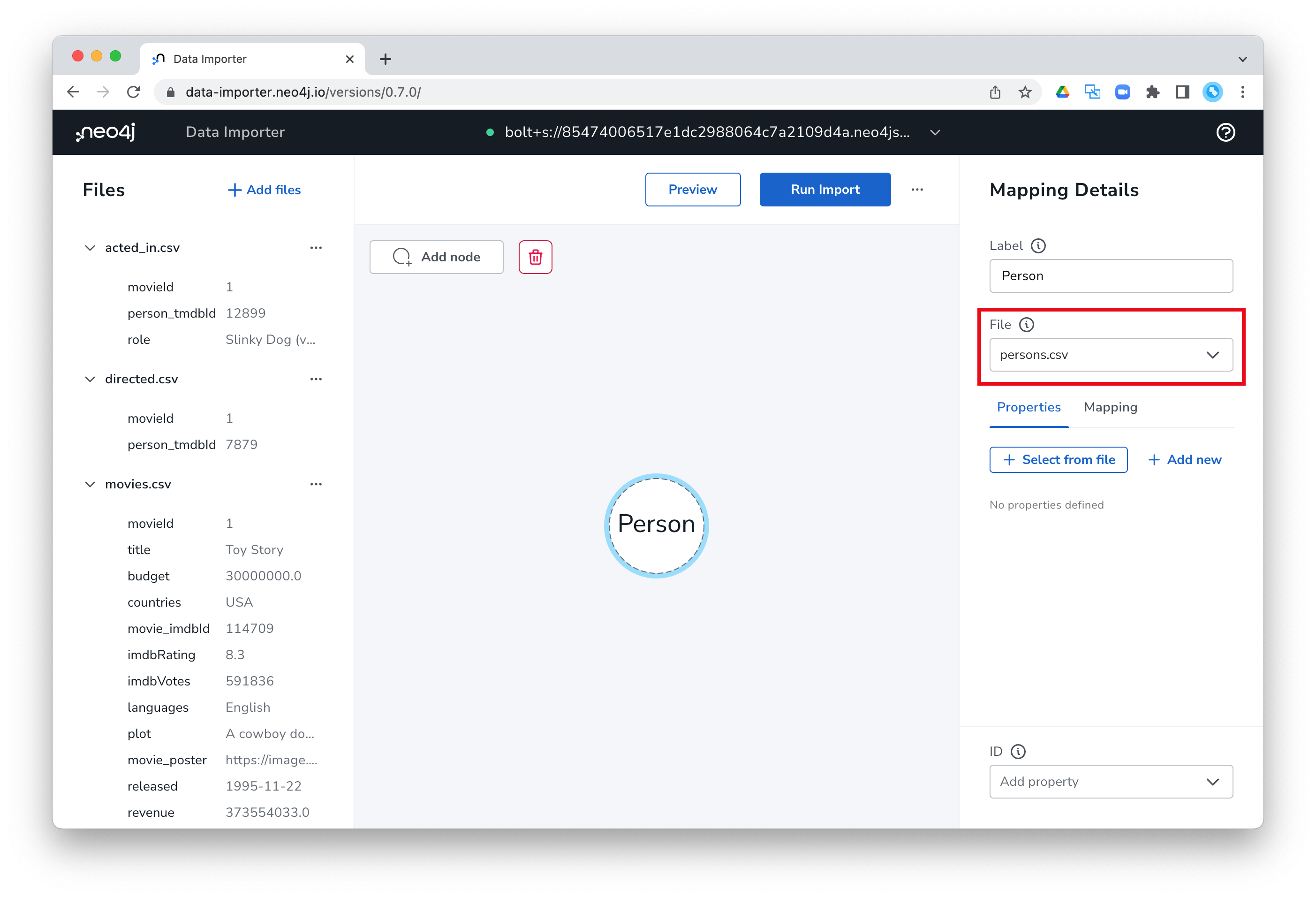Open movies.csv more options menu
The height and width of the screenshot is (898, 1316).
click(x=316, y=484)
